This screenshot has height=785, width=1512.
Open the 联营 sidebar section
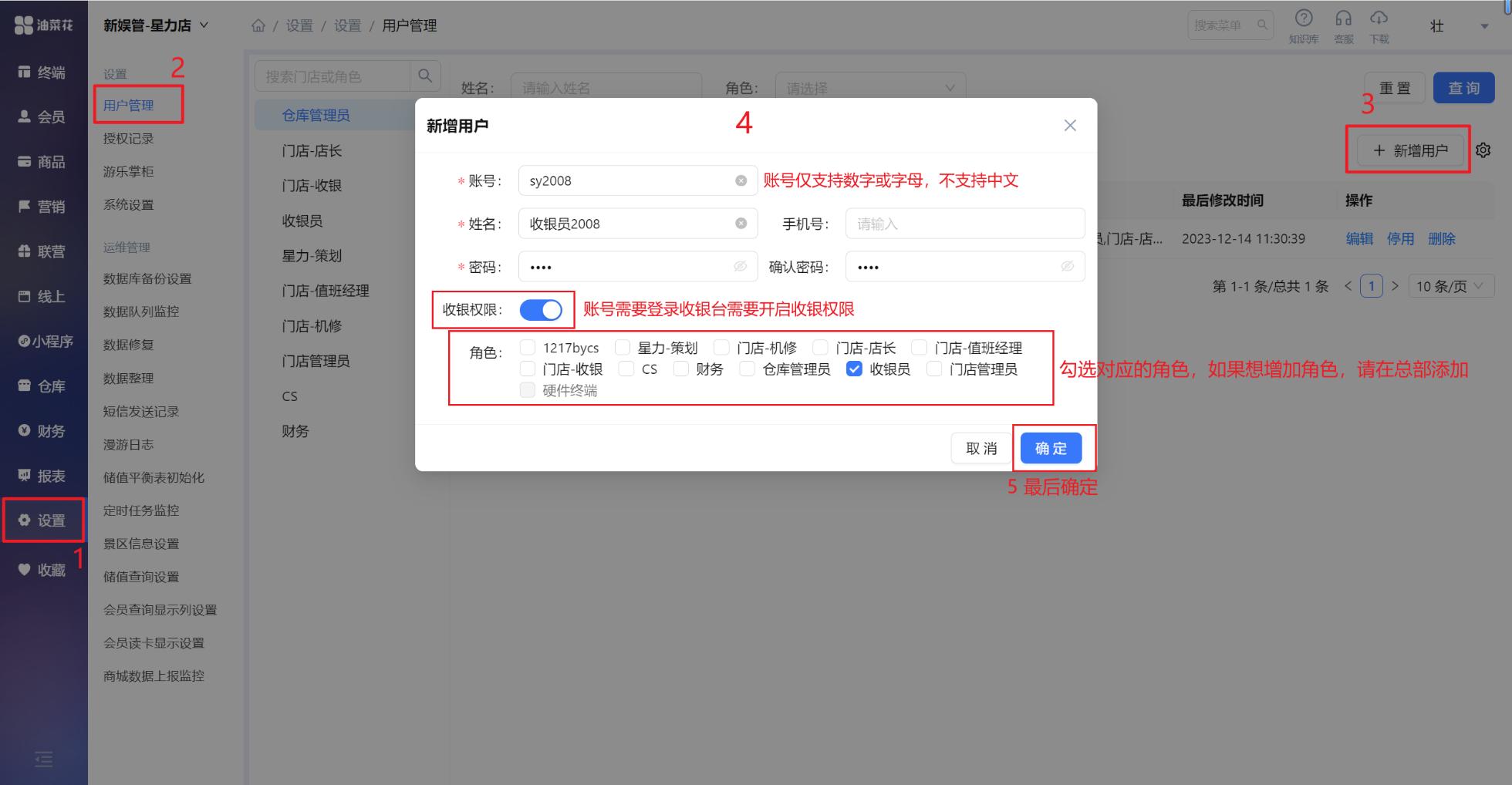tap(43, 251)
